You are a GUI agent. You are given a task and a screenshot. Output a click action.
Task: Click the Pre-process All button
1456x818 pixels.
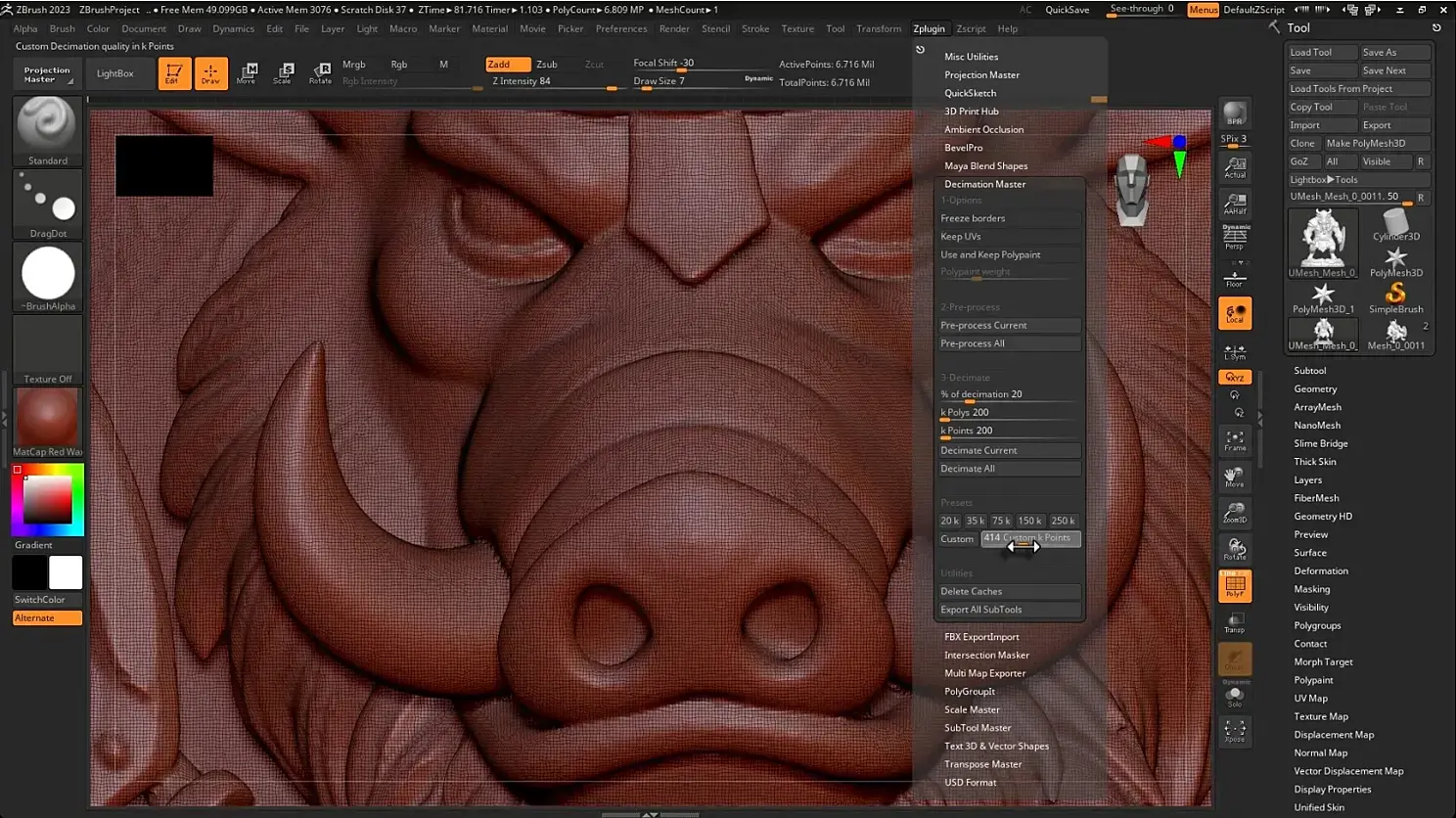tap(1009, 343)
